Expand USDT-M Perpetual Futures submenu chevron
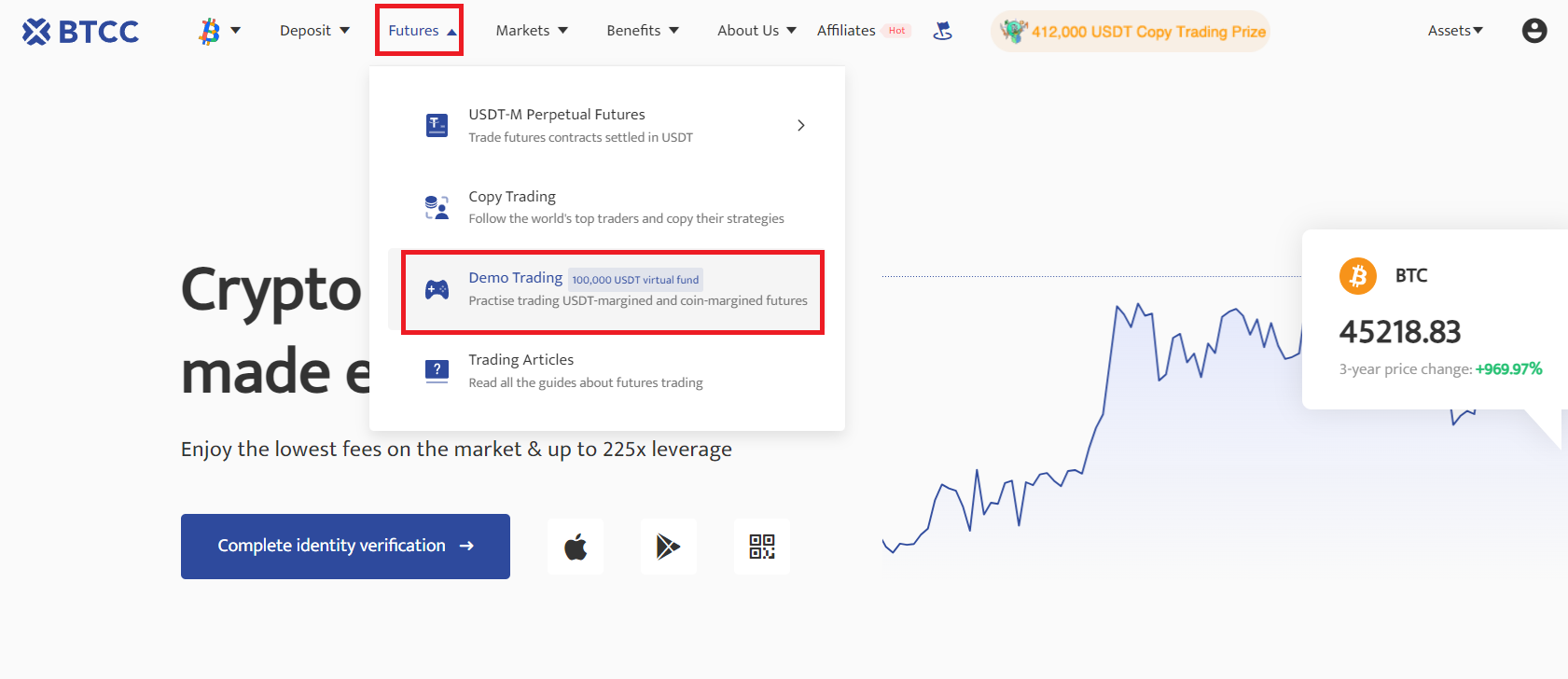 (801, 125)
